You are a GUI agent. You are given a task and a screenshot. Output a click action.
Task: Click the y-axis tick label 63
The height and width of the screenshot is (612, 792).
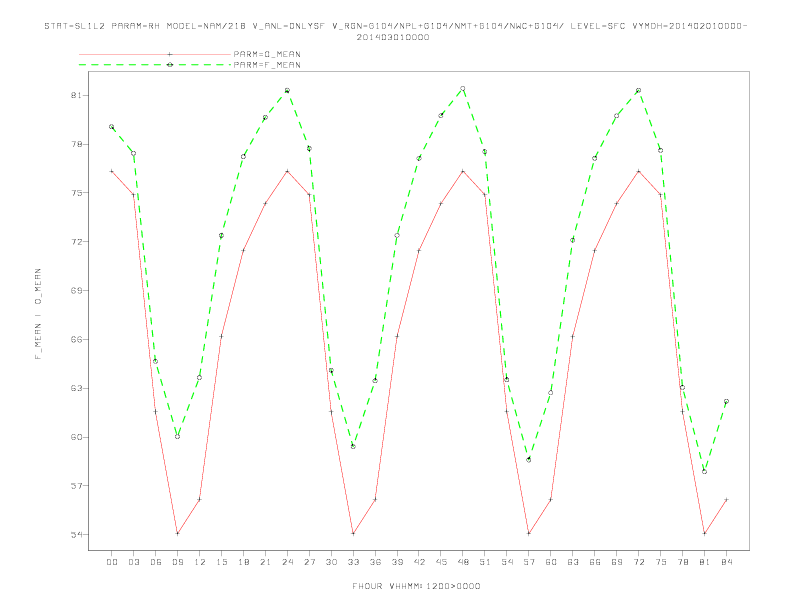click(77, 388)
